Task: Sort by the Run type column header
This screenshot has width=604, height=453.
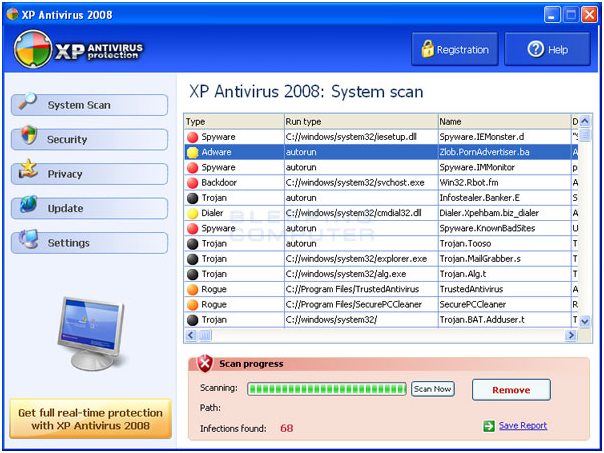Action: click(361, 122)
